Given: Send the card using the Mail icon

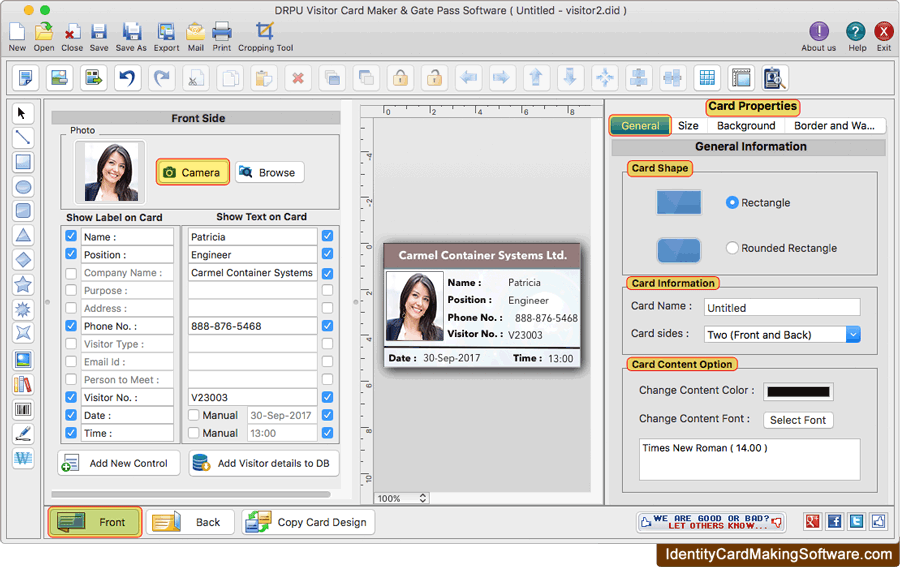Looking at the screenshot, I should click(196, 32).
